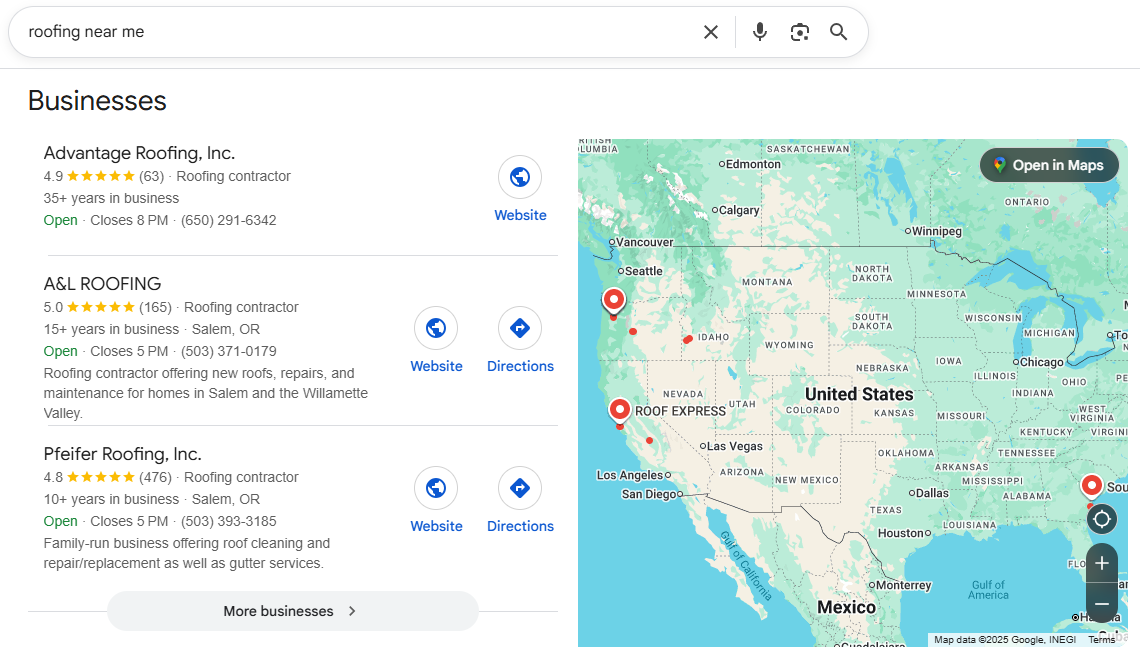Activate voice search with the microphone icon
This screenshot has height=657, width=1140.
[759, 31]
